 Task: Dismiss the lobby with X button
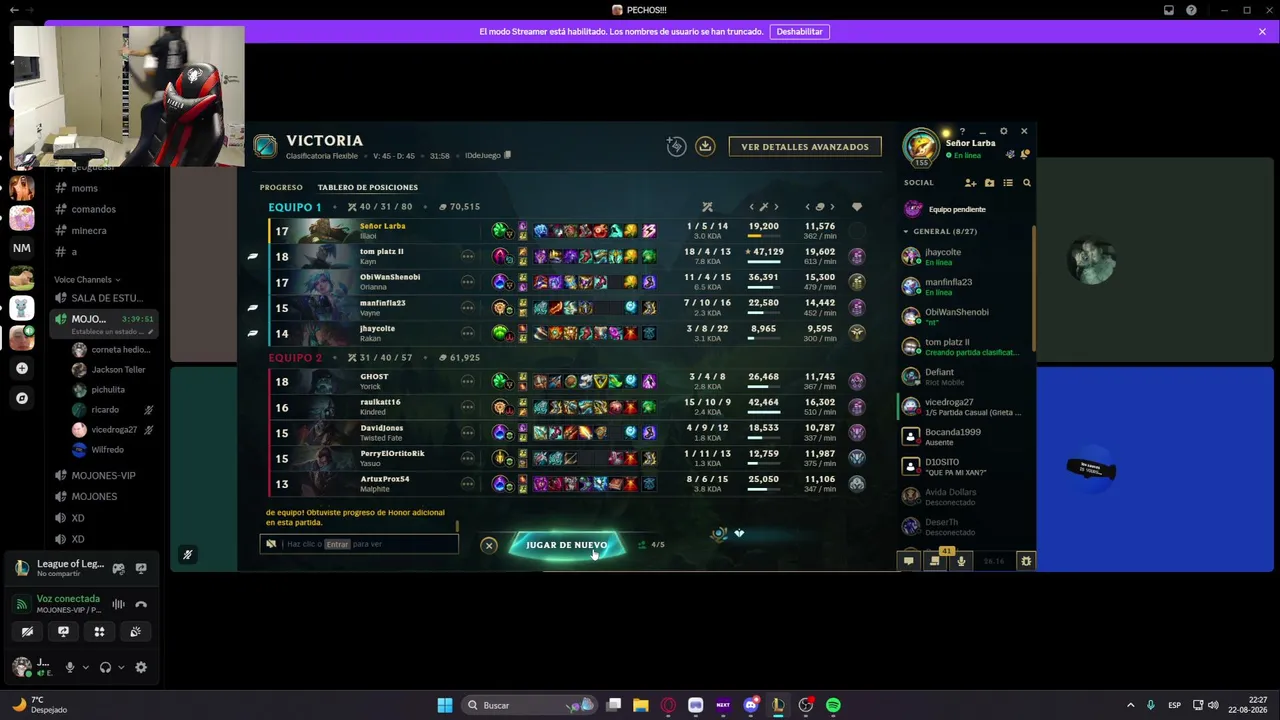click(488, 545)
